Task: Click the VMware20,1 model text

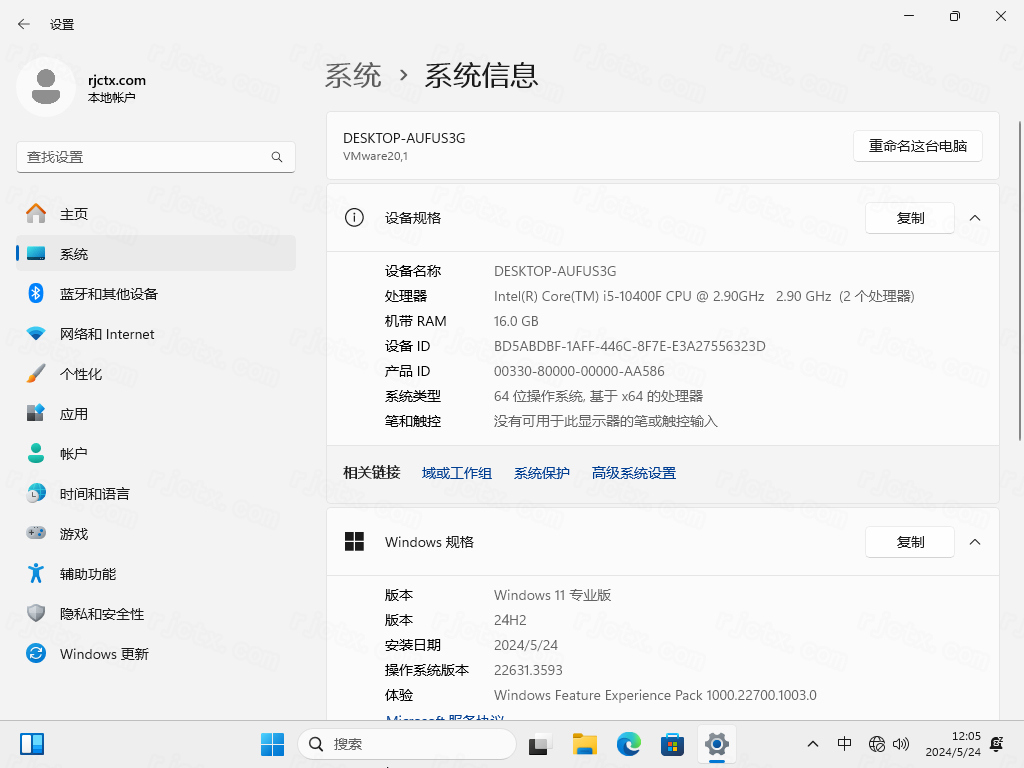Action: 376,156
